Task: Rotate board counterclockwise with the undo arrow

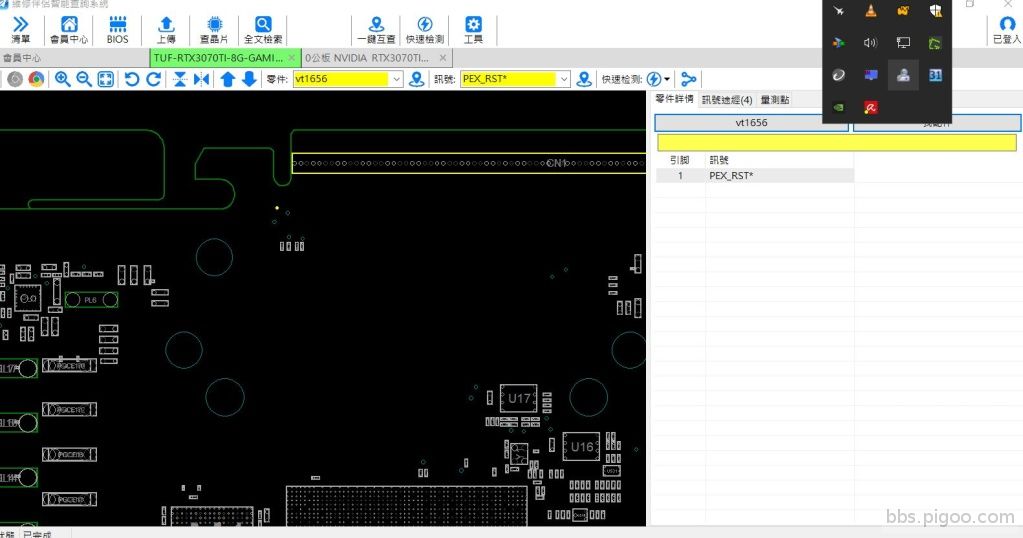Action: point(132,79)
